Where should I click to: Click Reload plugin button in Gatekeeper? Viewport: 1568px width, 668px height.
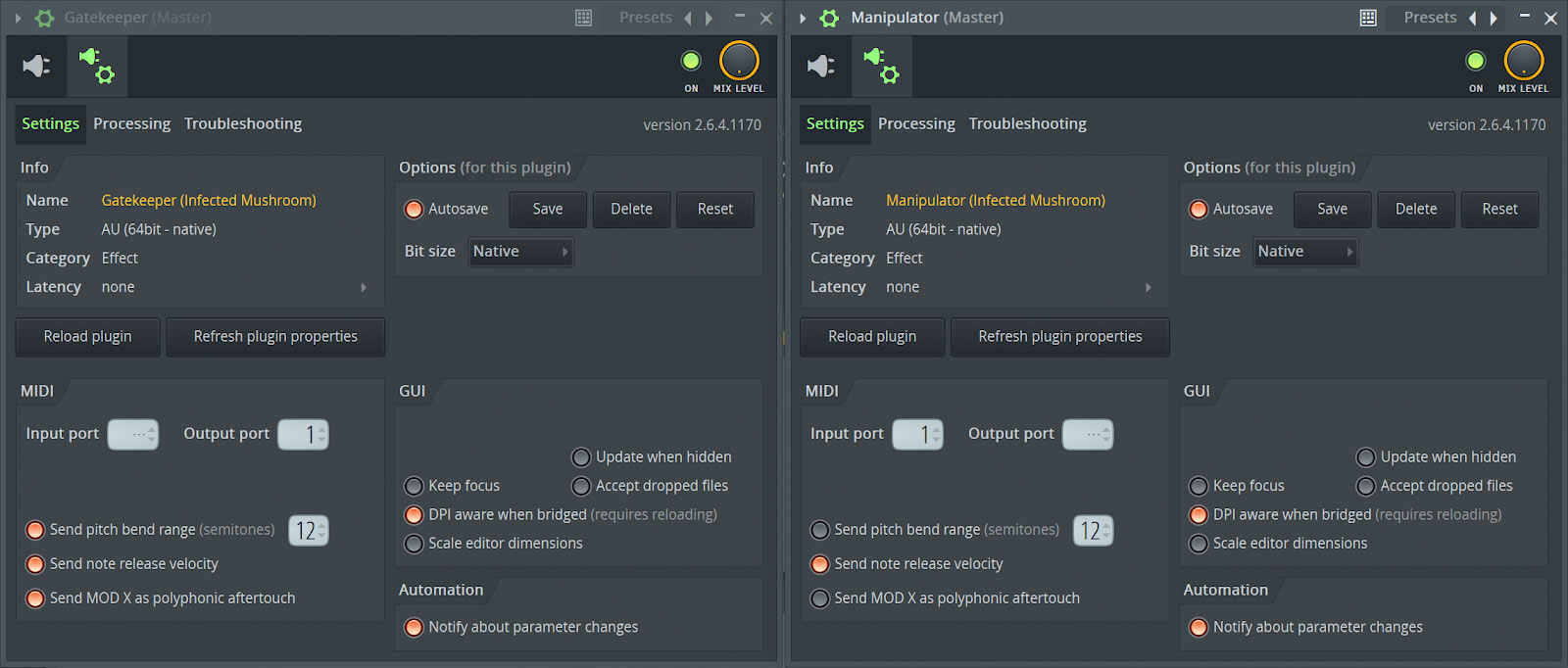tap(87, 337)
